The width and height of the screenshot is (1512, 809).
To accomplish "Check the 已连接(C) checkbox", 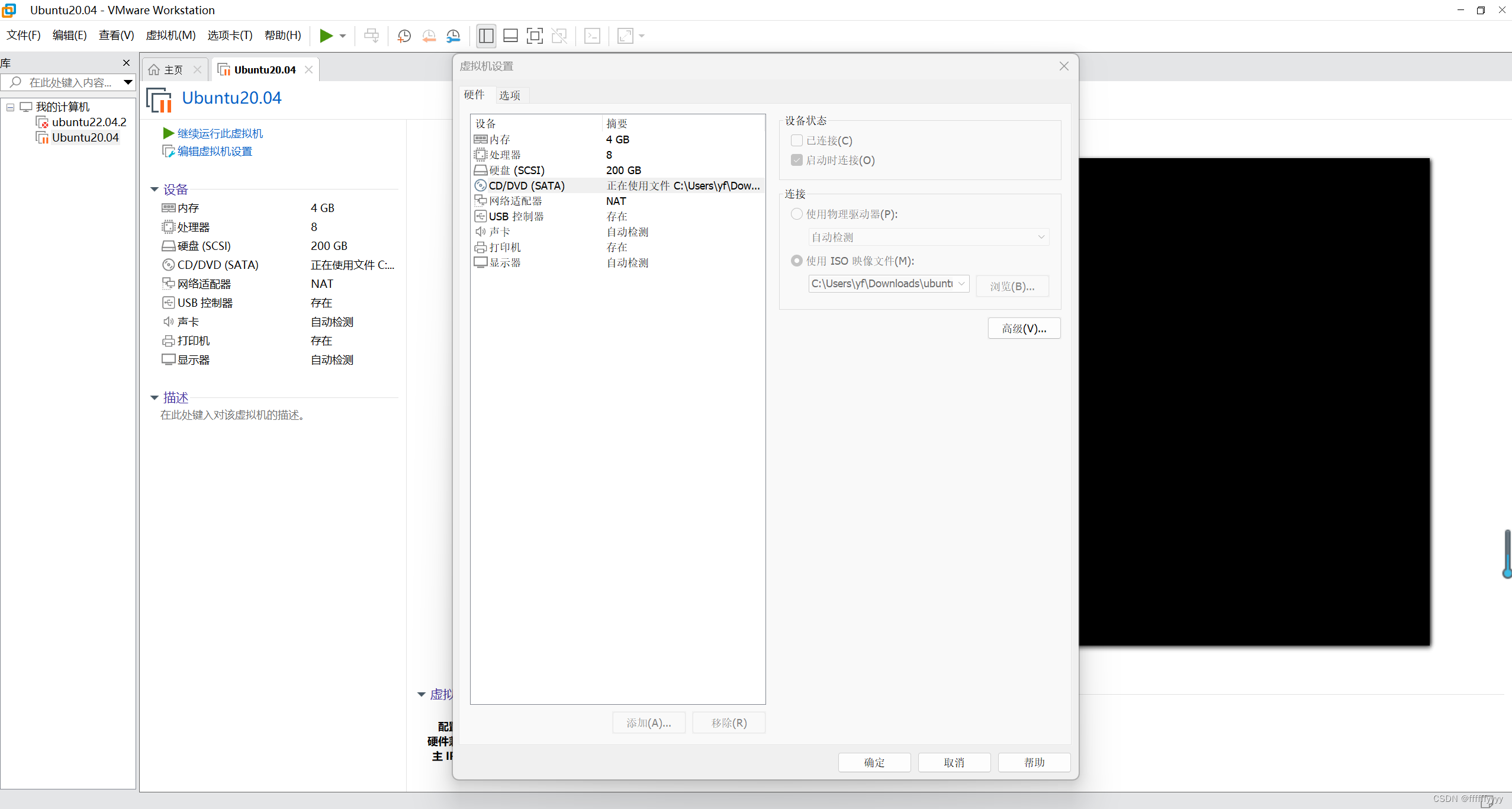I will 797,141.
